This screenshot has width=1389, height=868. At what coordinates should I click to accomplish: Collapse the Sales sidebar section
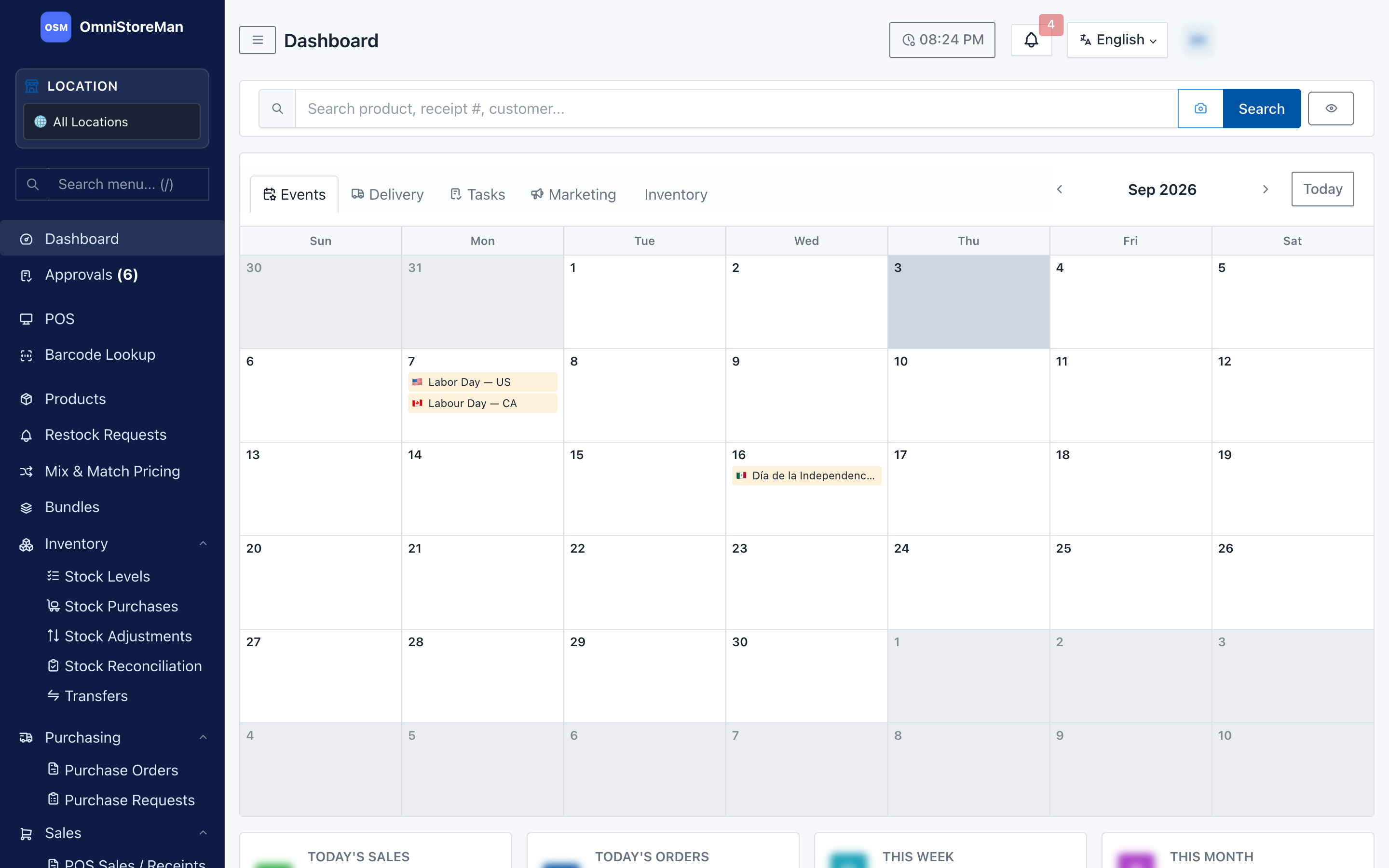pyautogui.click(x=203, y=832)
